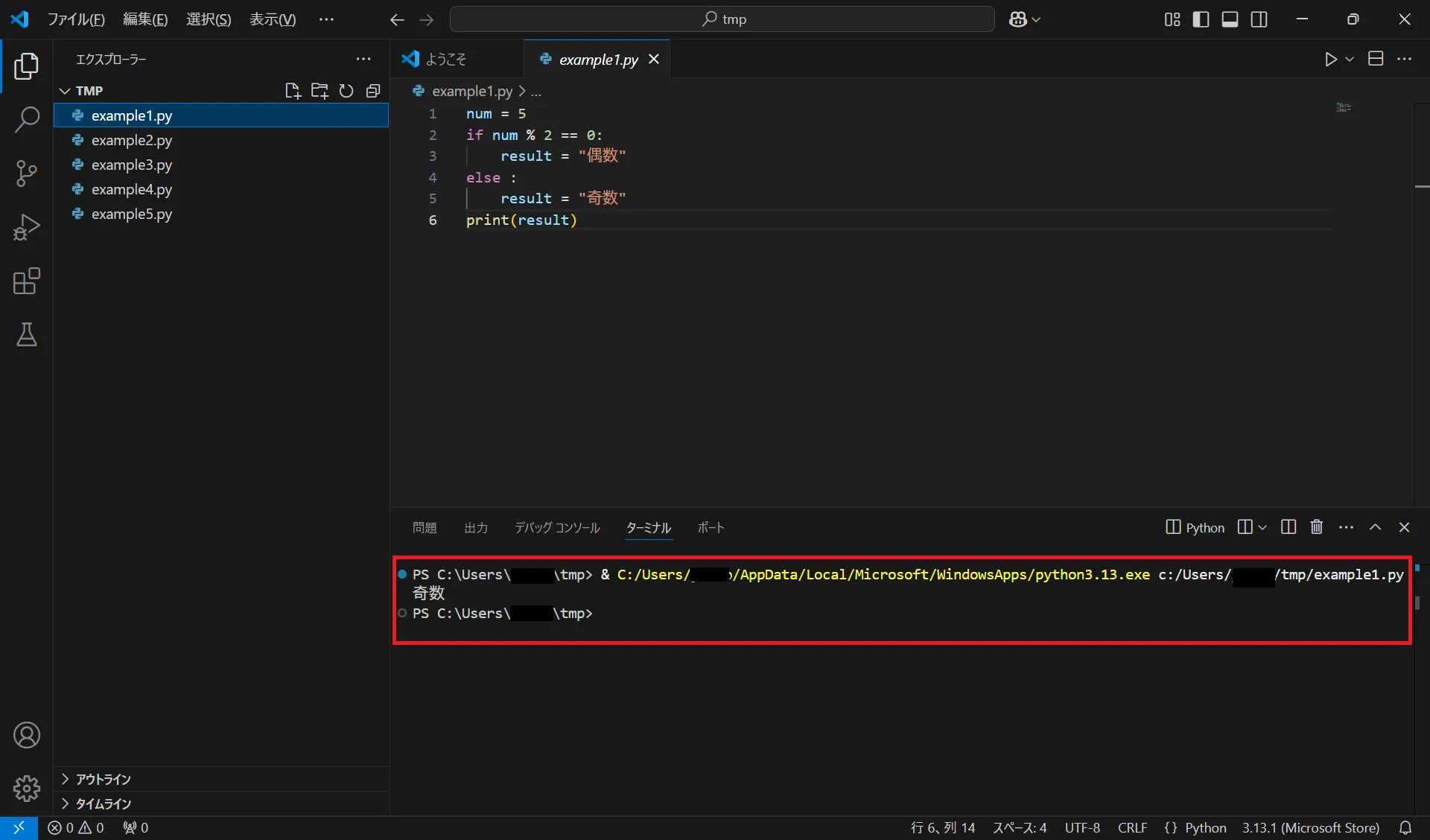Split the editor to the right

(x=1376, y=59)
